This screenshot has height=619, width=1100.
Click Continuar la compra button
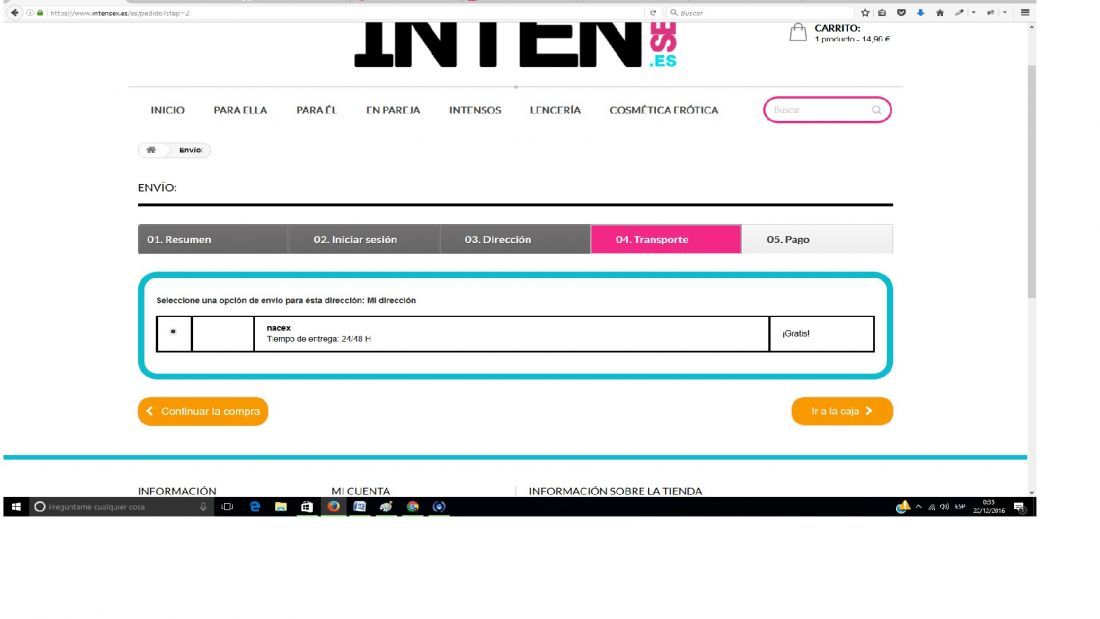(x=203, y=411)
